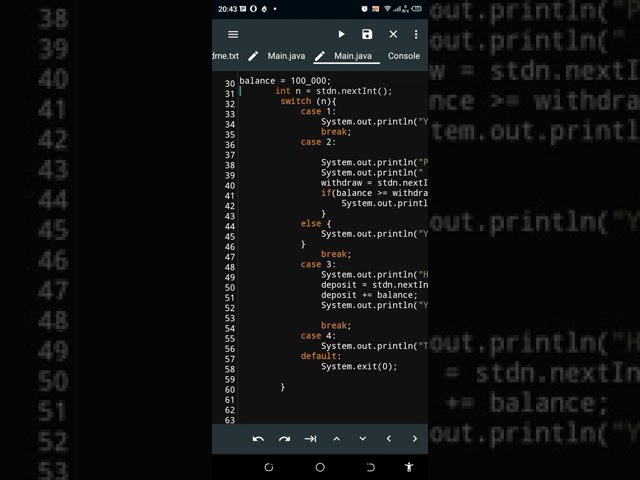Click the pencil icon on the active Main.java tab
This screenshot has height=480, width=640.
coord(320,56)
